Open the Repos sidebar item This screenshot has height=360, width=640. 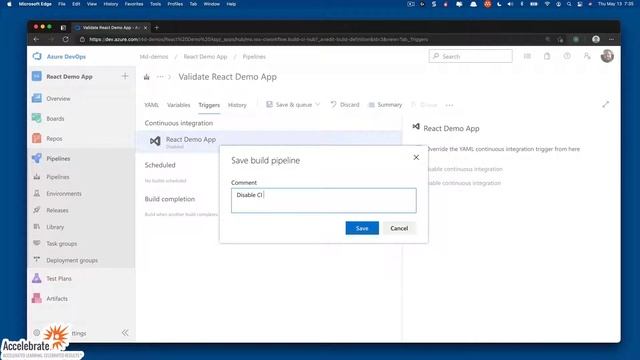coord(54,138)
